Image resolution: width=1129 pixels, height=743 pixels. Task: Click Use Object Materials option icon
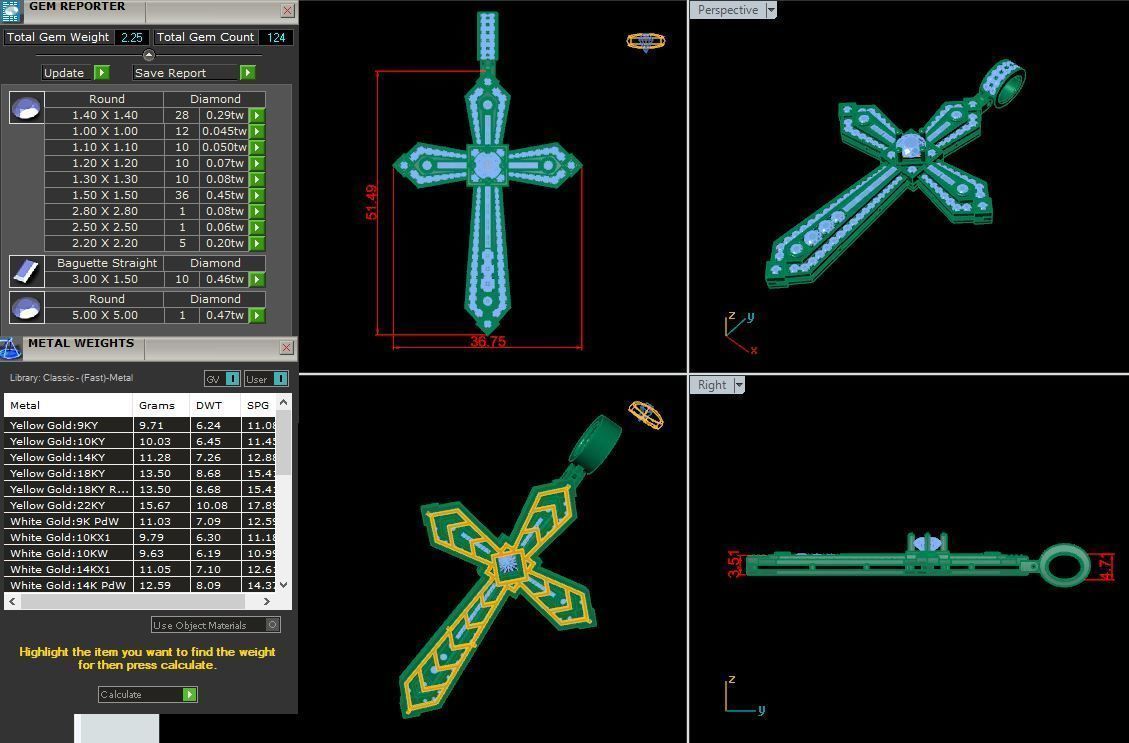pos(273,625)
